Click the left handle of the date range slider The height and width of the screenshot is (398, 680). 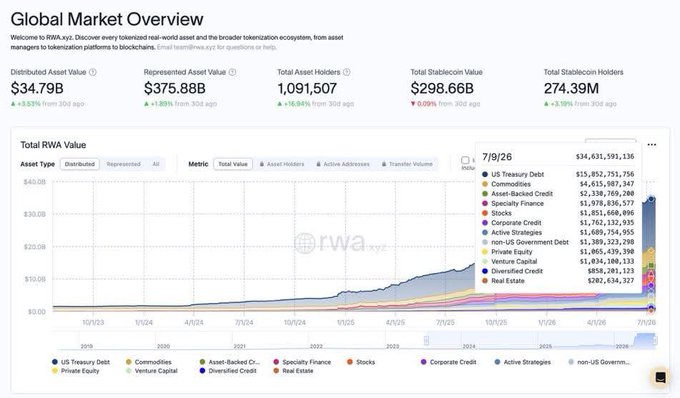click(x=426, y=341)
